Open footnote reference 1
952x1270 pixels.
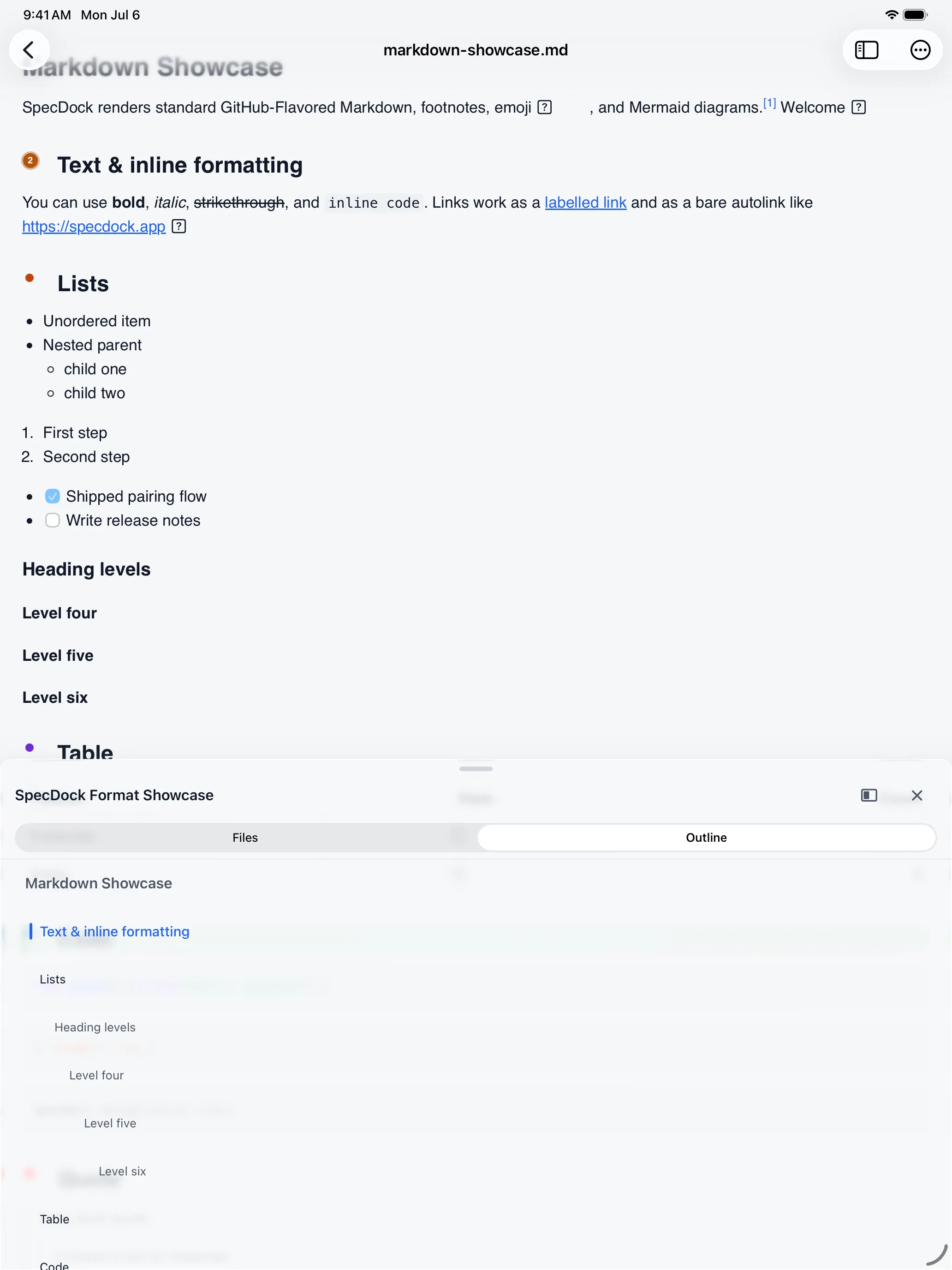769,104
